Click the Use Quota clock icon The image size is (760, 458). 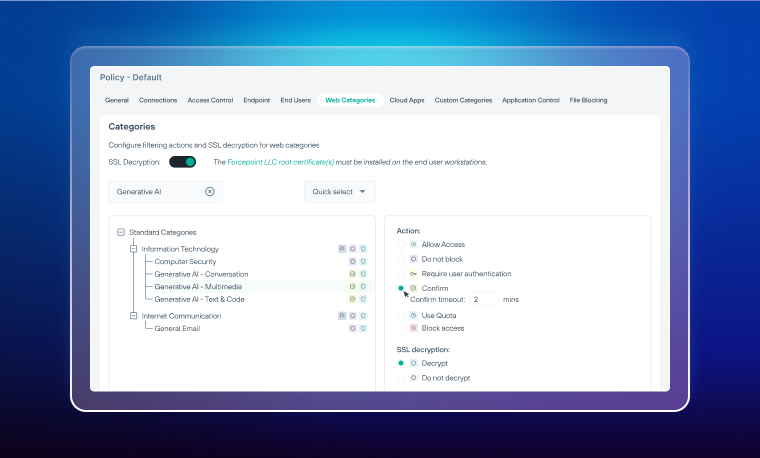coord(413,315)
